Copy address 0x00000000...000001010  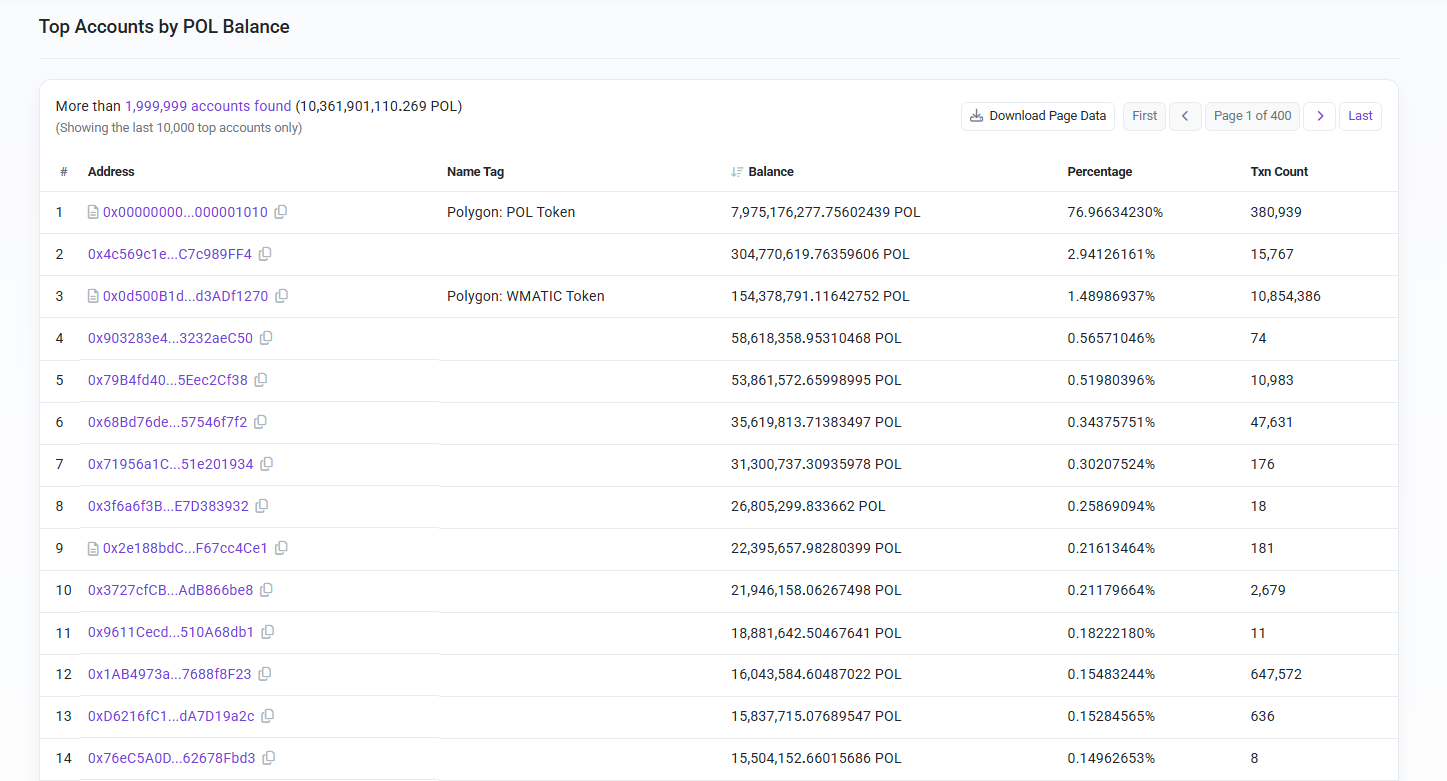pyautogui.click(x=281, y=212)
